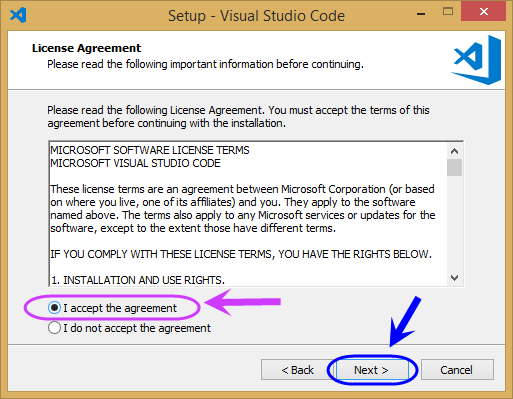The image size is (513, 399).
Task: Cancel the Visual Studio Code setup
Action: (457, 370)
